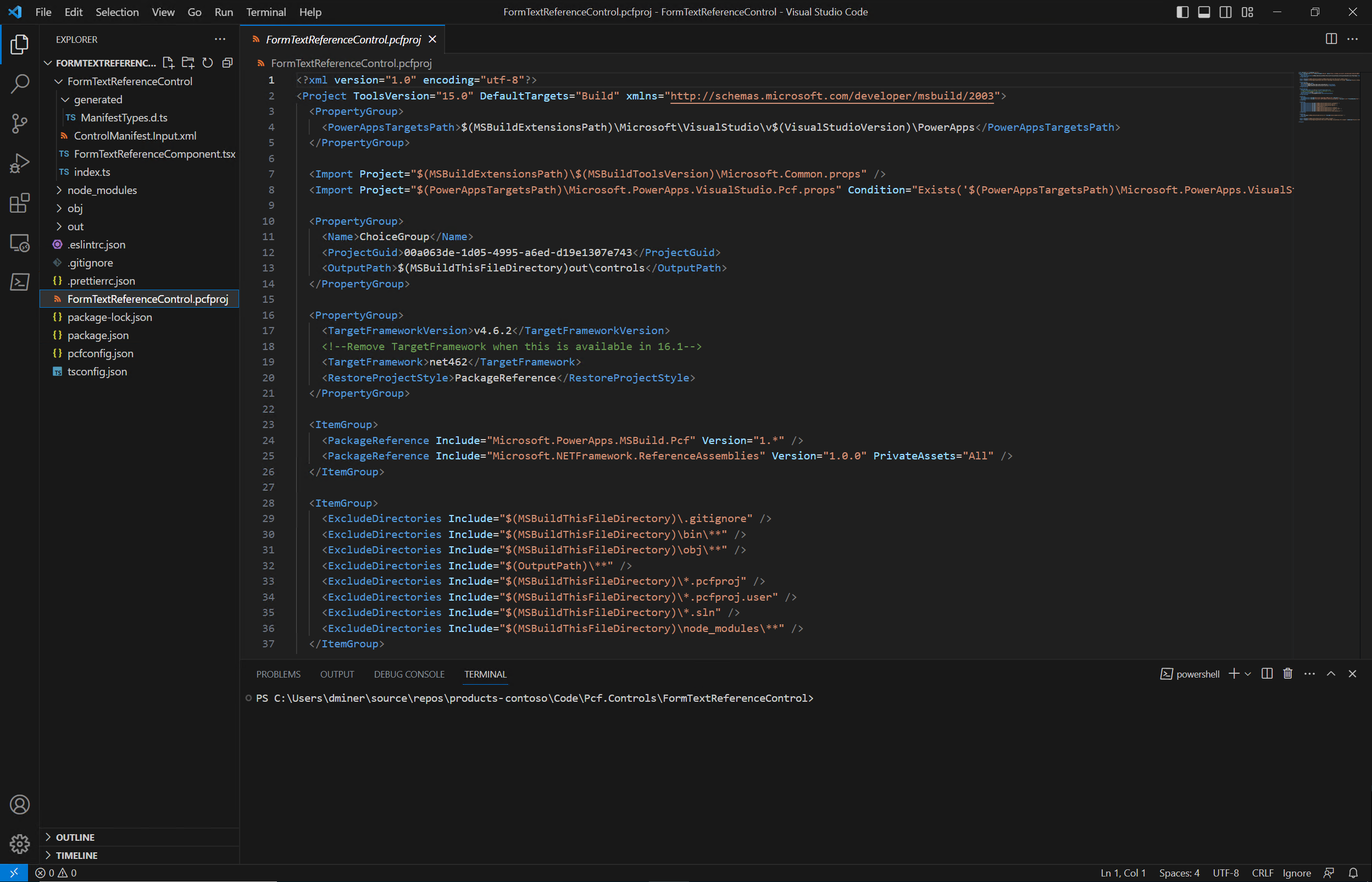
Task: Open the Run and Debug view
Action: [19, 163]
